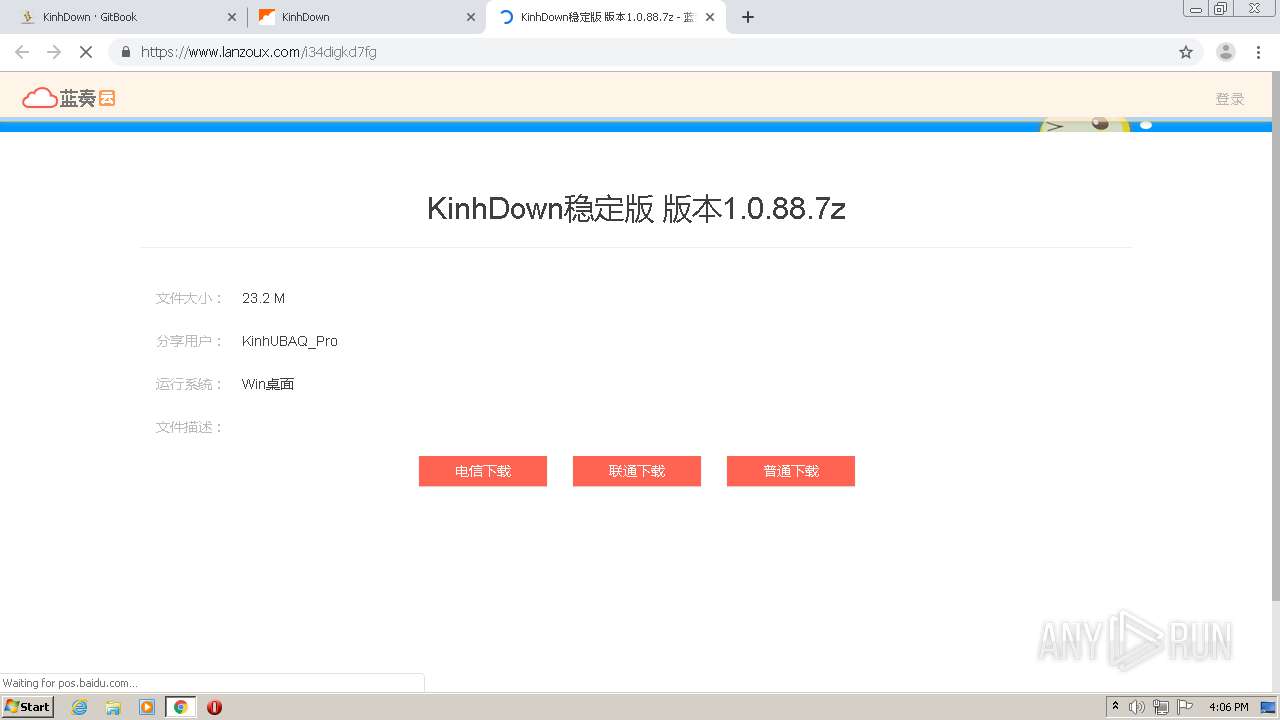Open the Chrome three-dot menu

point(1258,52)
